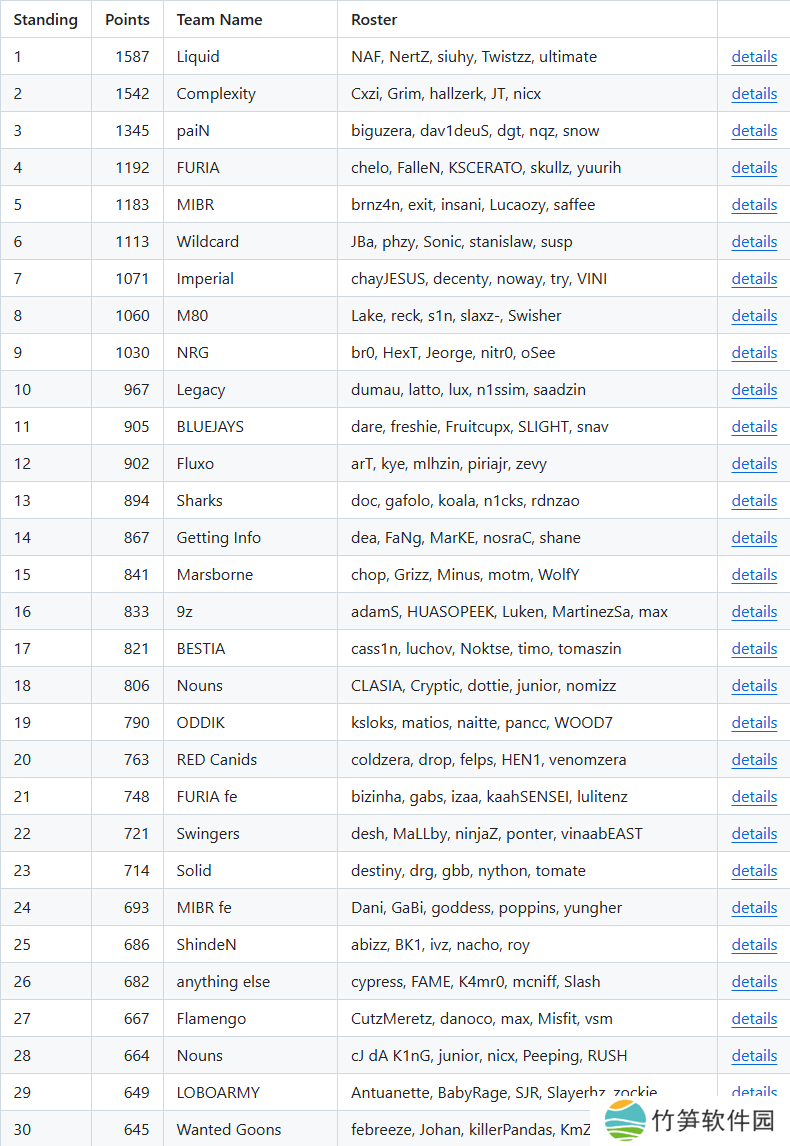Viewport: 790px width, 1146px height.
Task: Click the Points column header
Action: click(x=127, y=20)
